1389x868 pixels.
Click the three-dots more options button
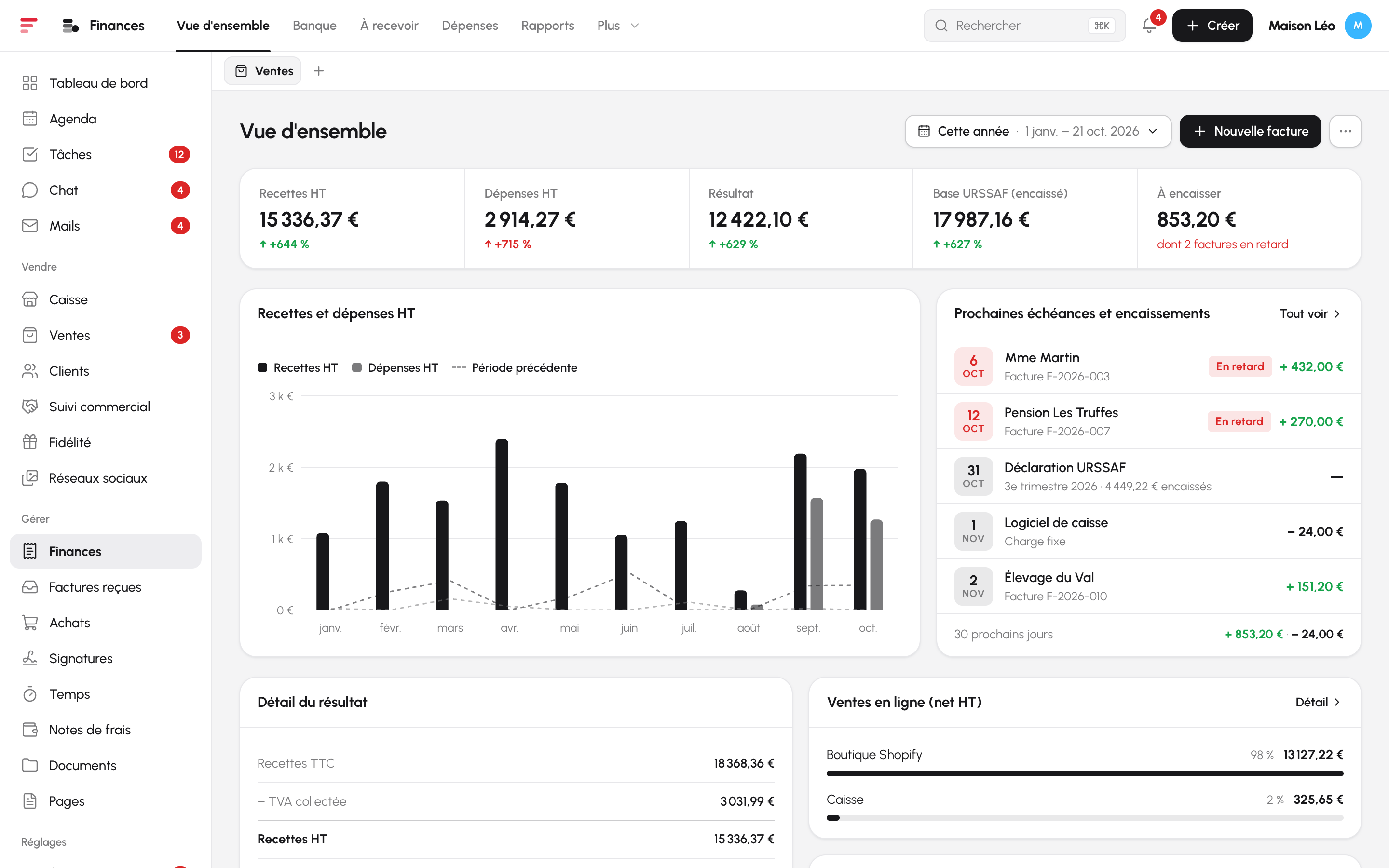1346,131
